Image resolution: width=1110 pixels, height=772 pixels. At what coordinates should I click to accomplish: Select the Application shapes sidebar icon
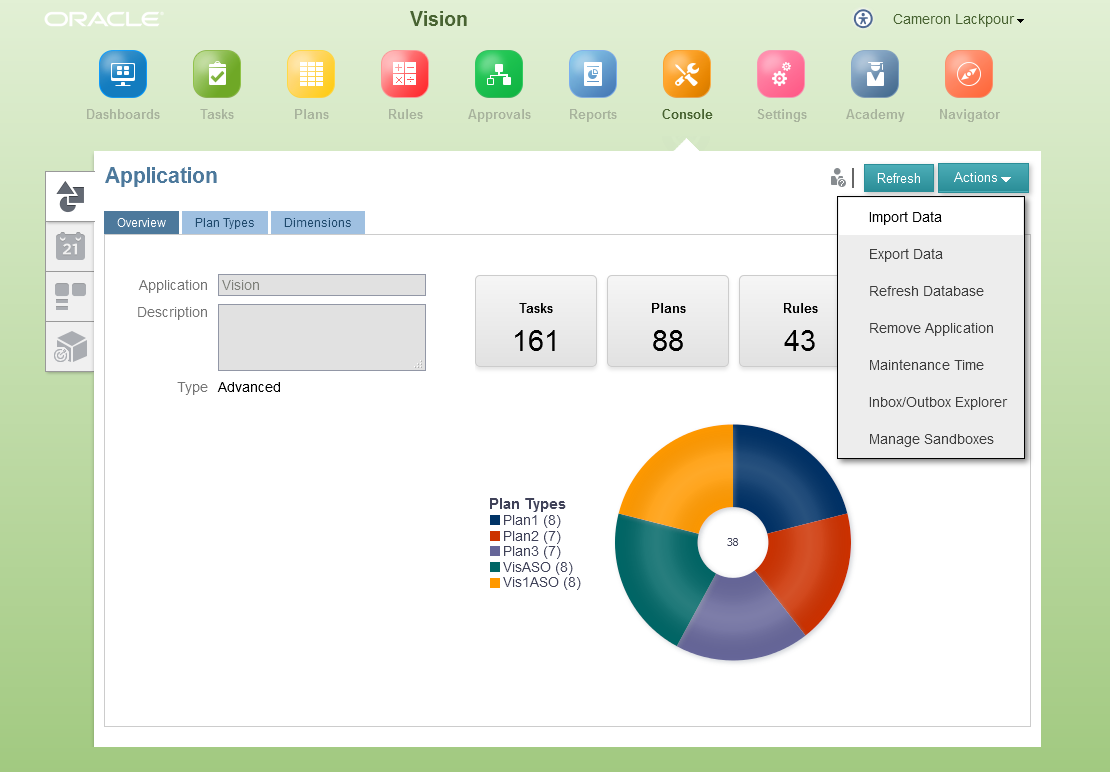70,196
